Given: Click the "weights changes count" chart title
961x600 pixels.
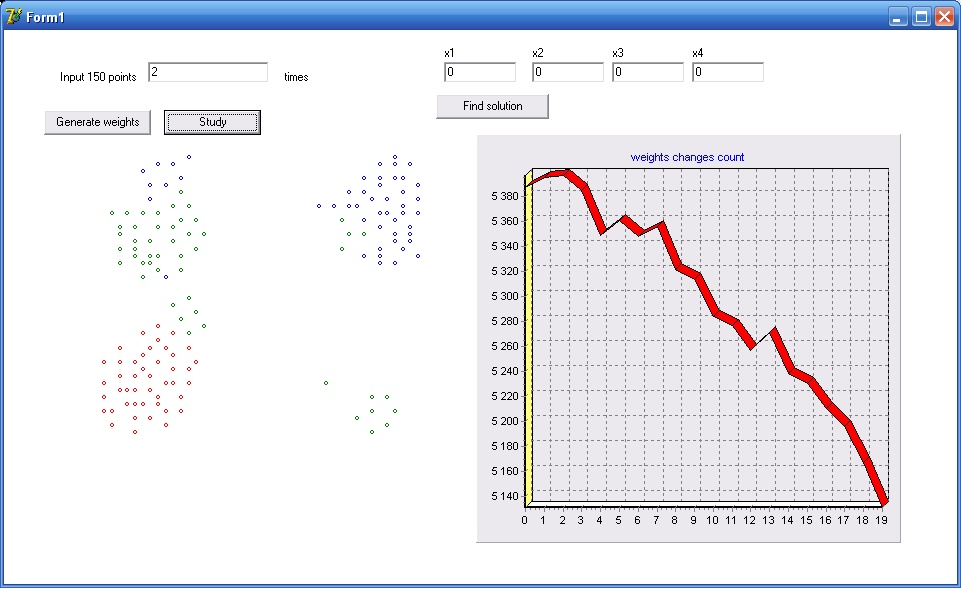Looking at the screenshot, I should (687, 157).
